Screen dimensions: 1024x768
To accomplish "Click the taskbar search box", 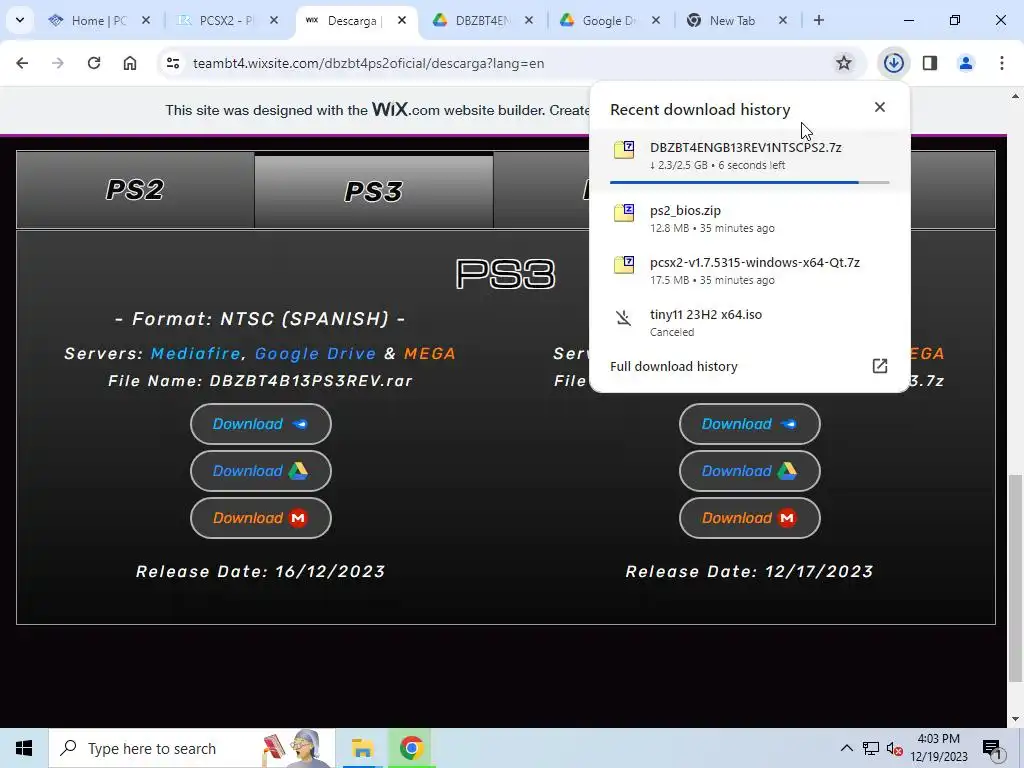I will click(x=192, y=748).
